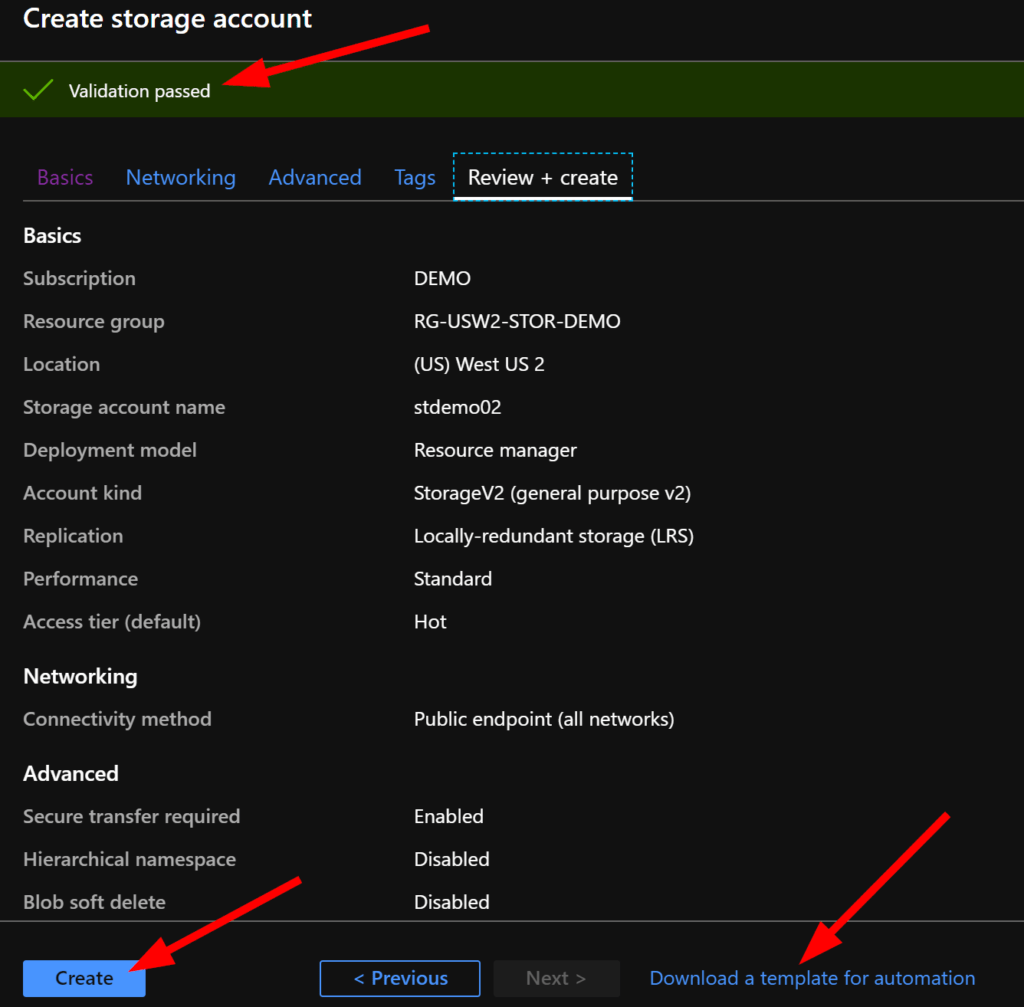Open Download a template for automation
This screenshot has width=1024, height=1007.
pyautogui.click(x=812, y=978)
